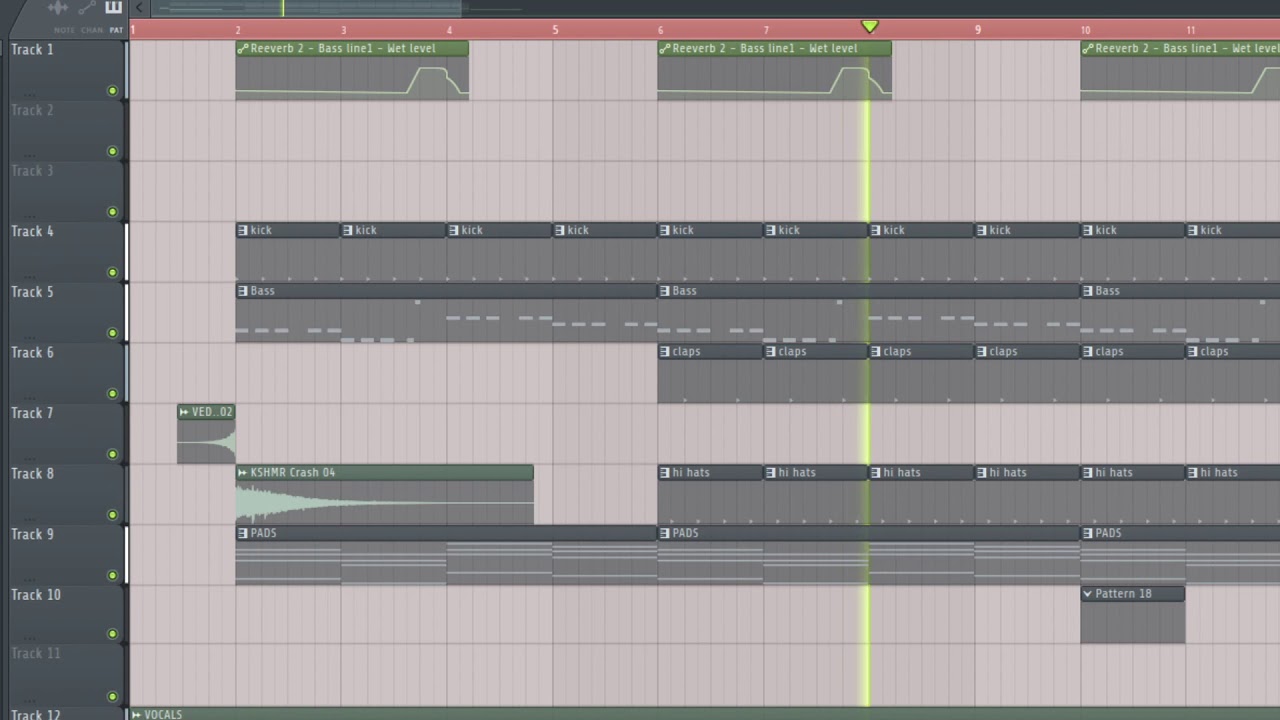
Task: Switch to the NOTE tab
Action: coord(64,30)
